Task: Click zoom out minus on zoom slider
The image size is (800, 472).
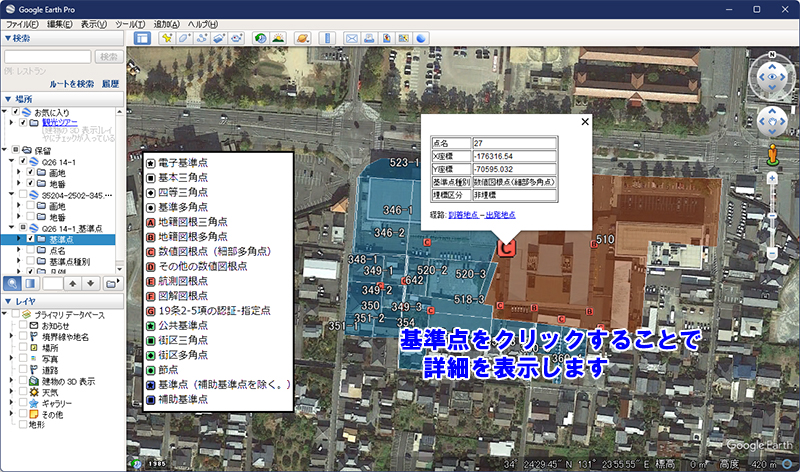Action: pos(772,254)
